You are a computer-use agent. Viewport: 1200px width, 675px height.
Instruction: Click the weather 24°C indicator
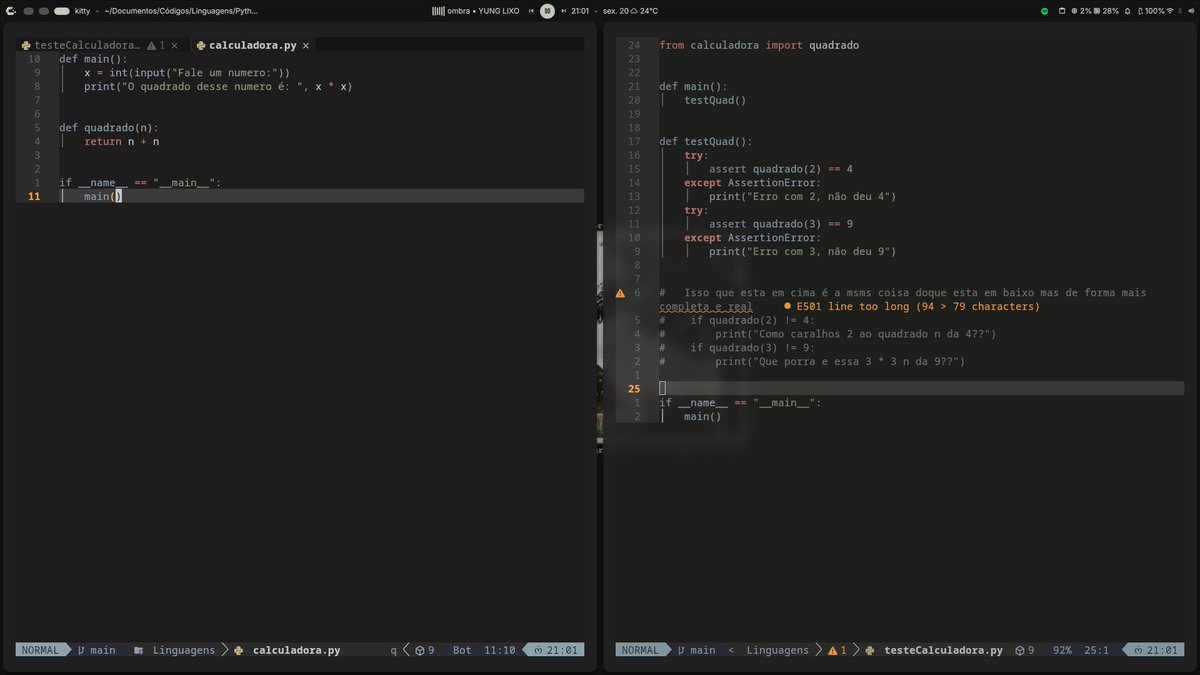coord(644,10)
